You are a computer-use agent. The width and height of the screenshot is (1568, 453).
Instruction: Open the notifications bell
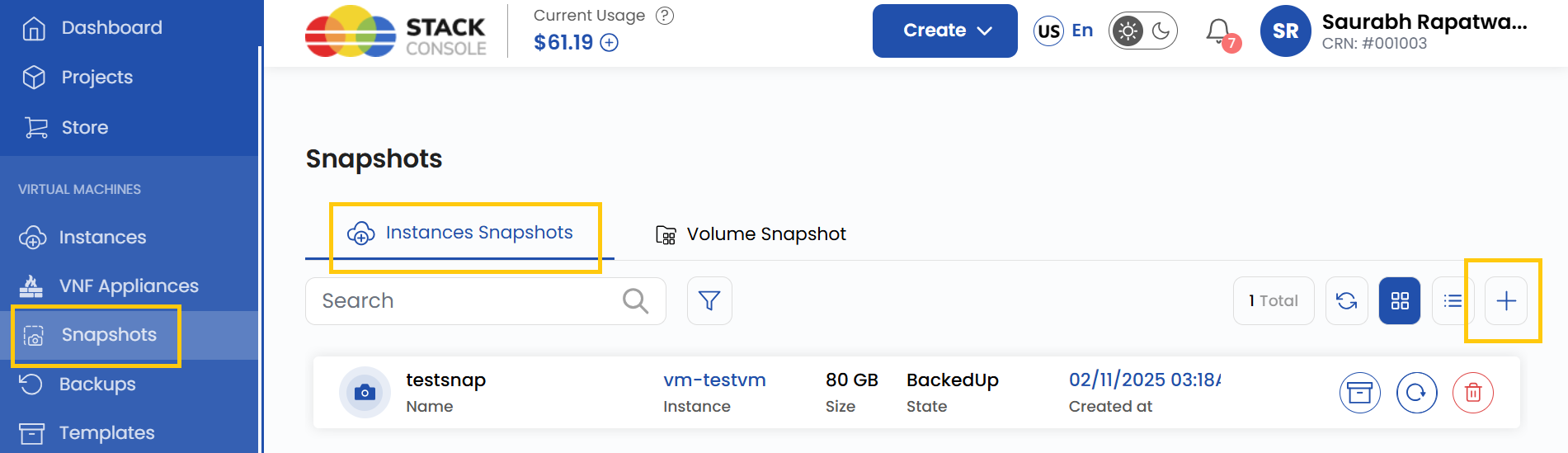coord(1218,31)
